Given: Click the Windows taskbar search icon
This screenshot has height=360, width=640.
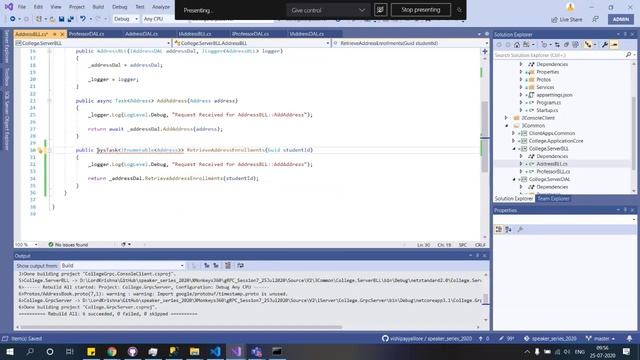Looking at the screenshot, I should (30, 351).
